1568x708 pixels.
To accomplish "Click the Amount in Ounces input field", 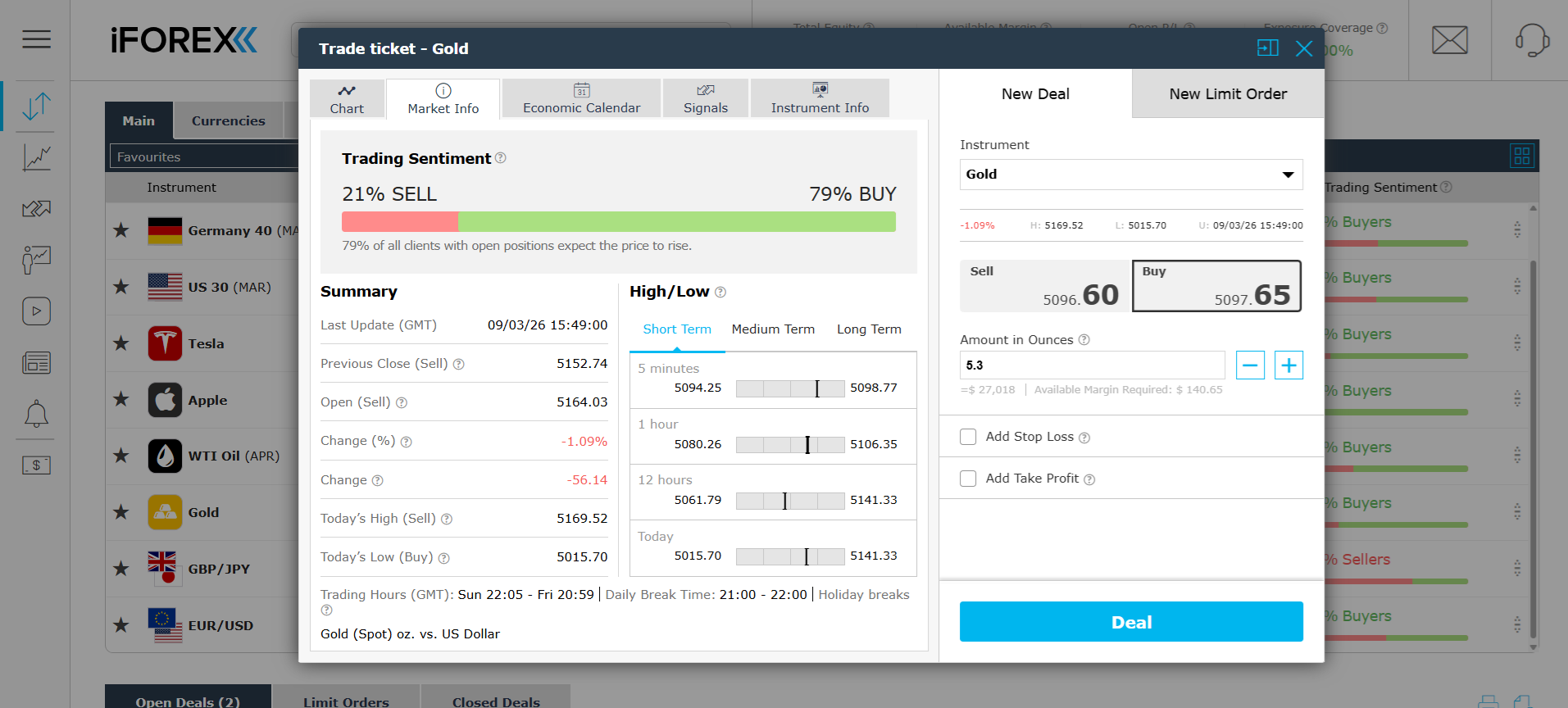I will point(1092,365).
